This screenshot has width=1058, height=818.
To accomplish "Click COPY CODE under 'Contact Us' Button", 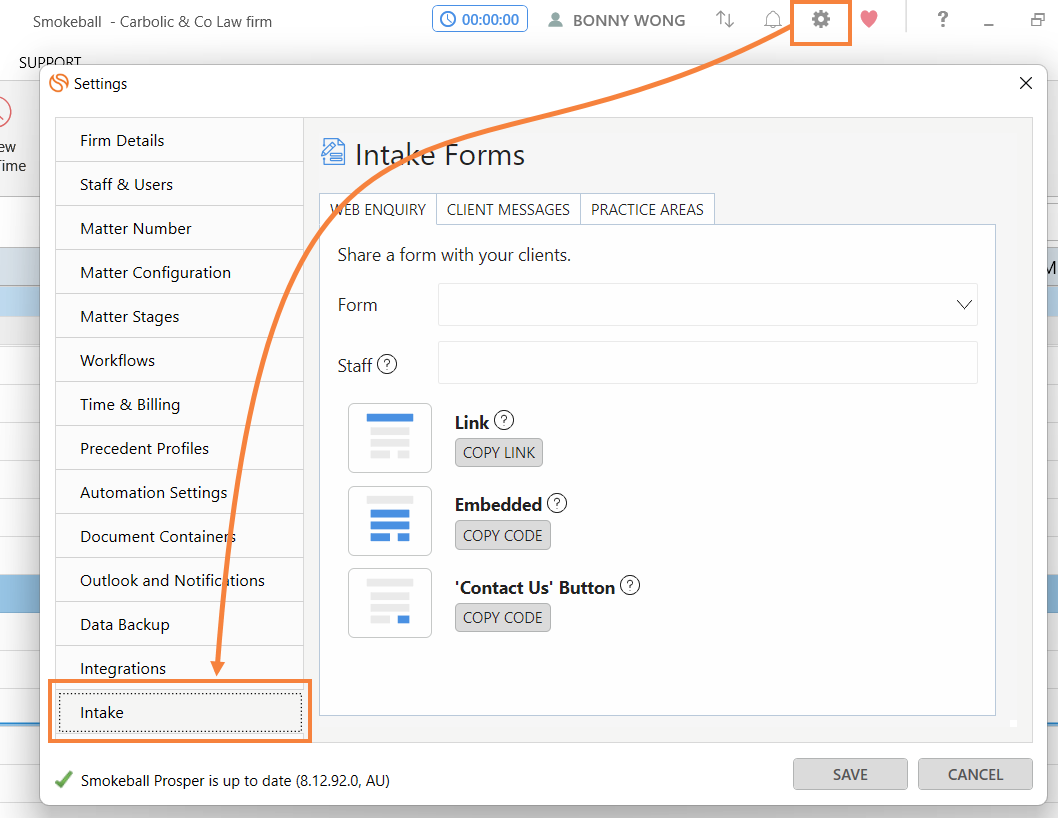I will pyautogui.click(x=503, y=618).
